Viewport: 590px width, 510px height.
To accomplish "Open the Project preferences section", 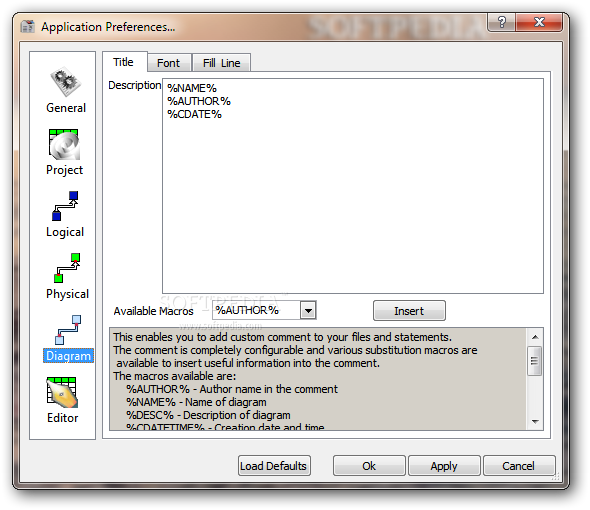I will tap(64, 152).
